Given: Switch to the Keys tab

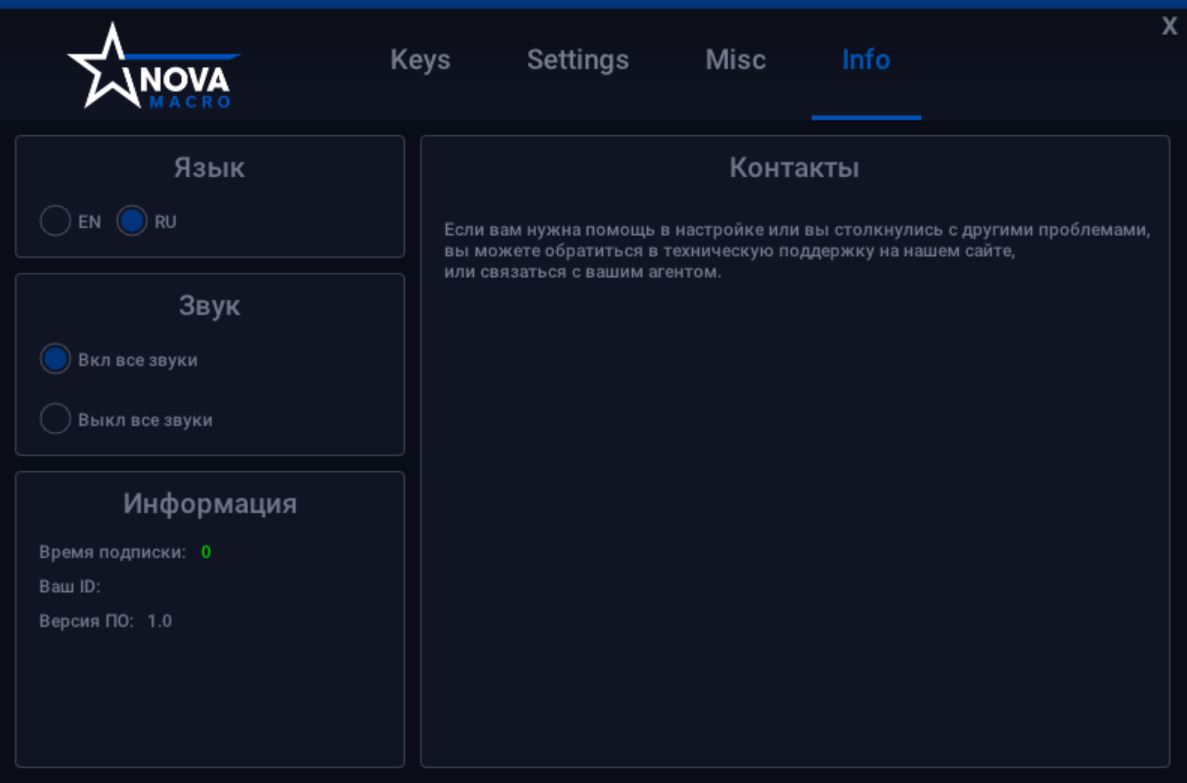Looking at the screenshot, I should click(x=420, y=60).
